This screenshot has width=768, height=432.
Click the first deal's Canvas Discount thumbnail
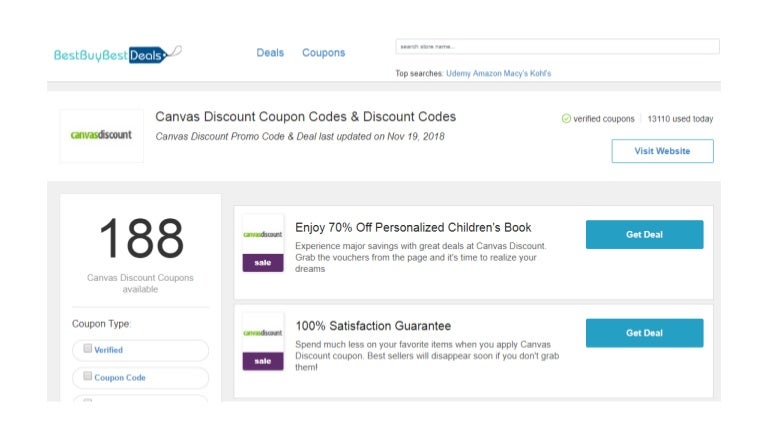coord(263,235)
